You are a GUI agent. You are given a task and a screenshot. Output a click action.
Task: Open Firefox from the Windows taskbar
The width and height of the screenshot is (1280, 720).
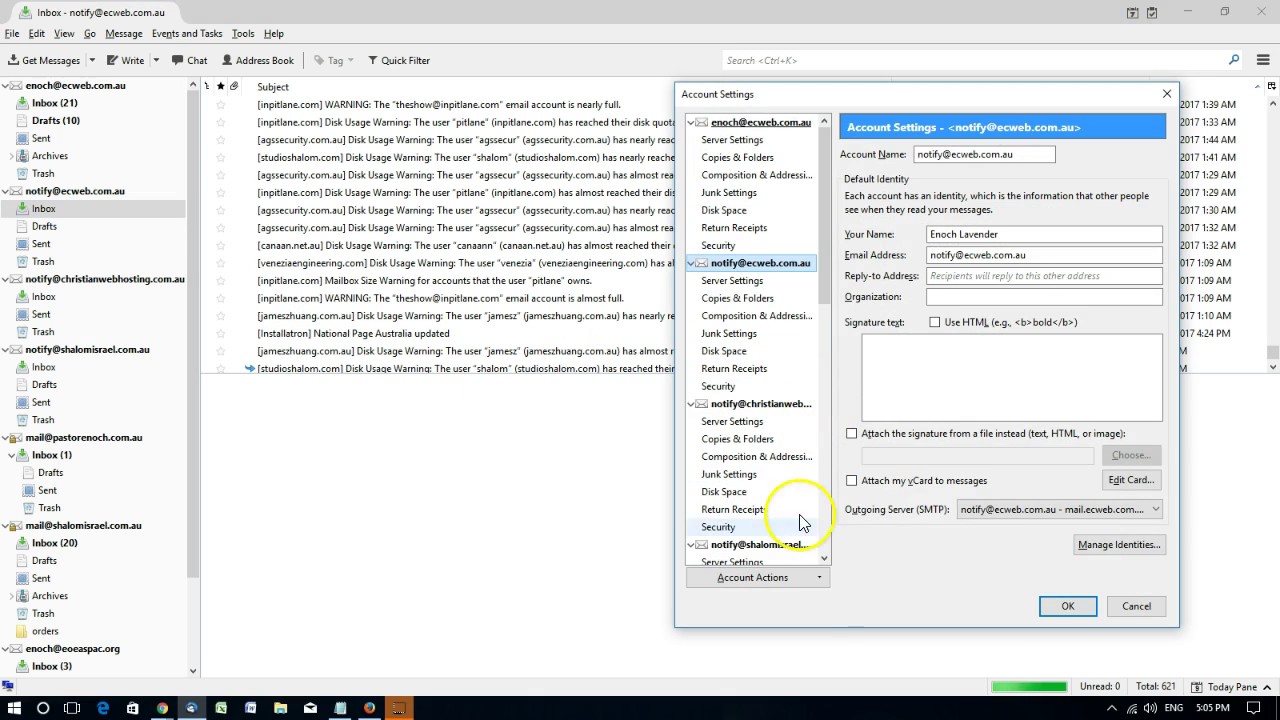coord(369,708)
